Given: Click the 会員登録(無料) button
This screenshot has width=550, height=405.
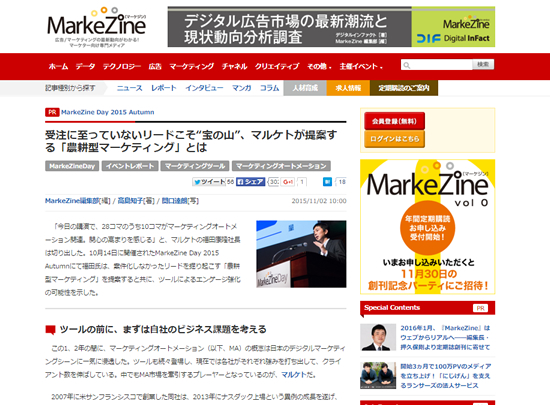Looking at the screenshot, I should (x=394, y=121).
